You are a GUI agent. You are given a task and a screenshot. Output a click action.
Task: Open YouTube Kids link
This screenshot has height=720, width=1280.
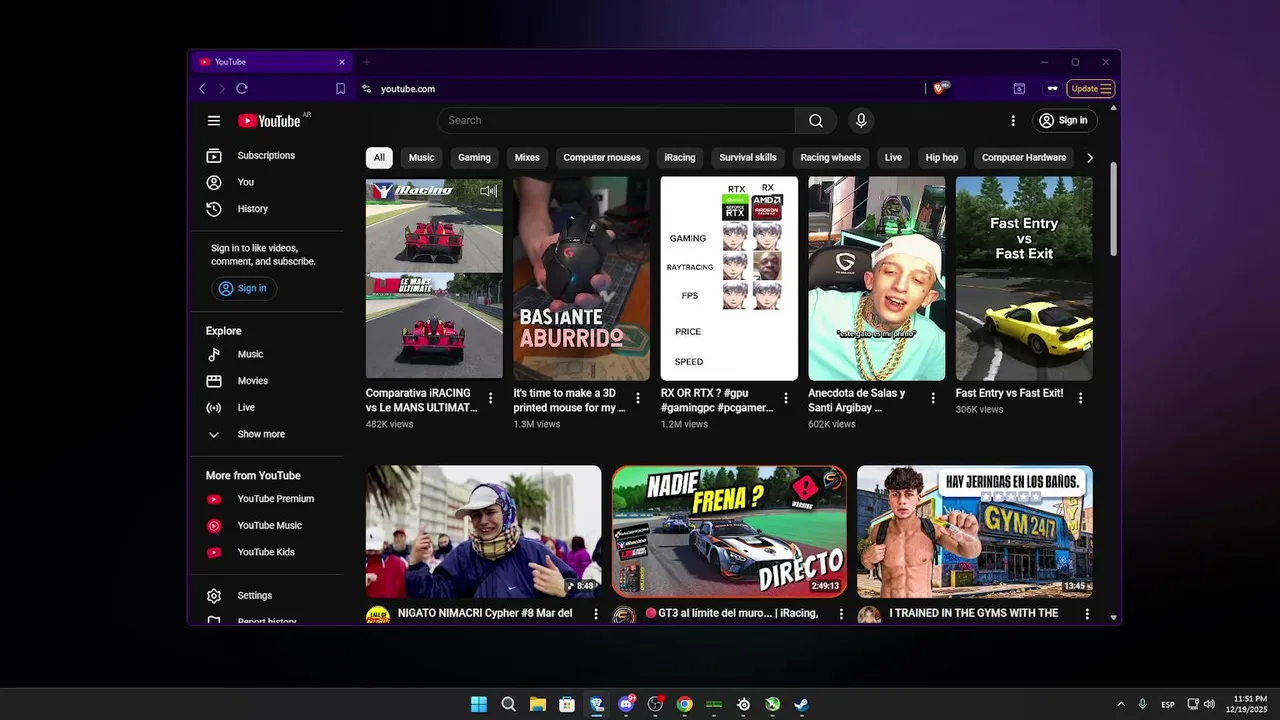point(266,552)
